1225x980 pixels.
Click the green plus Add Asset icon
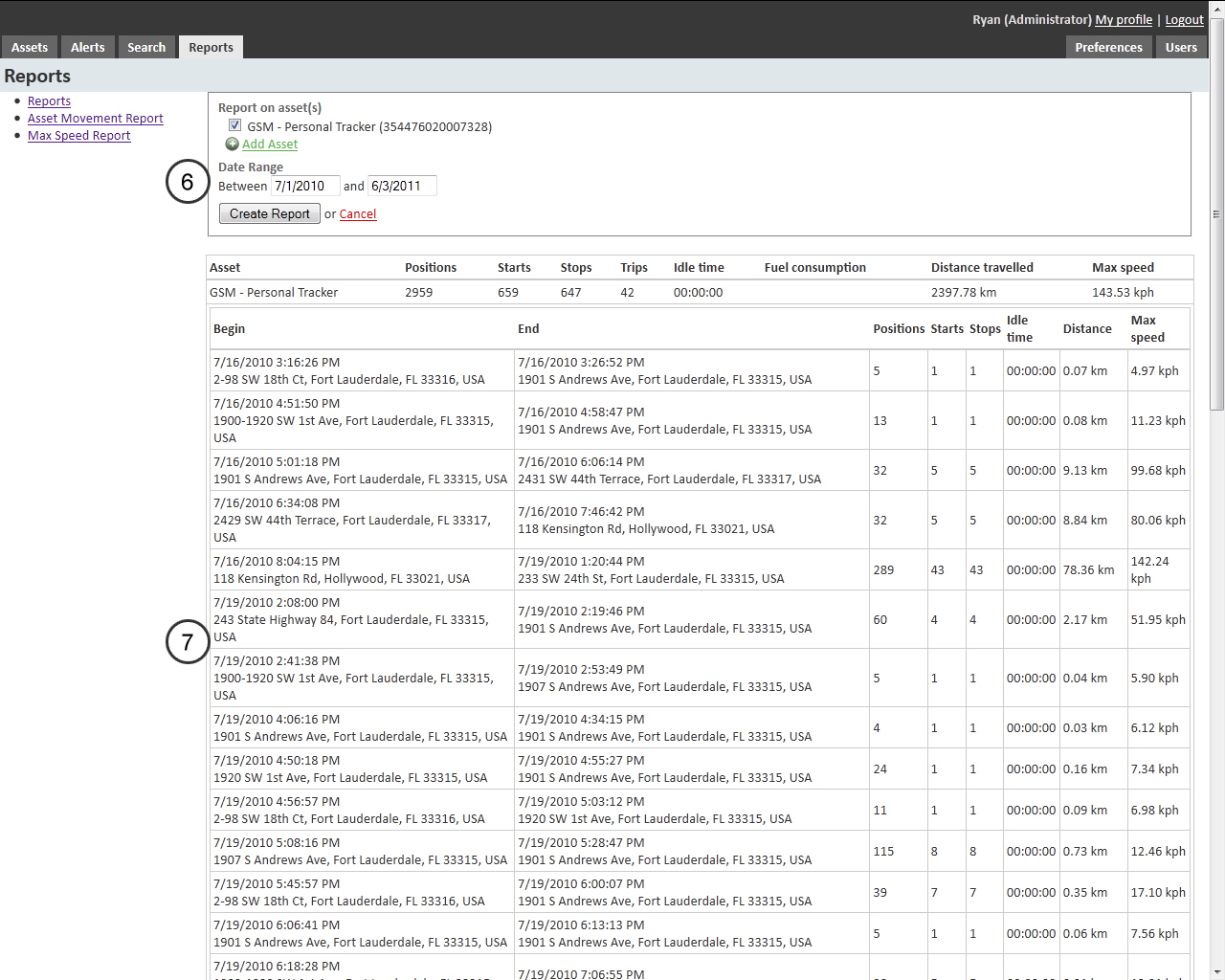232,144
